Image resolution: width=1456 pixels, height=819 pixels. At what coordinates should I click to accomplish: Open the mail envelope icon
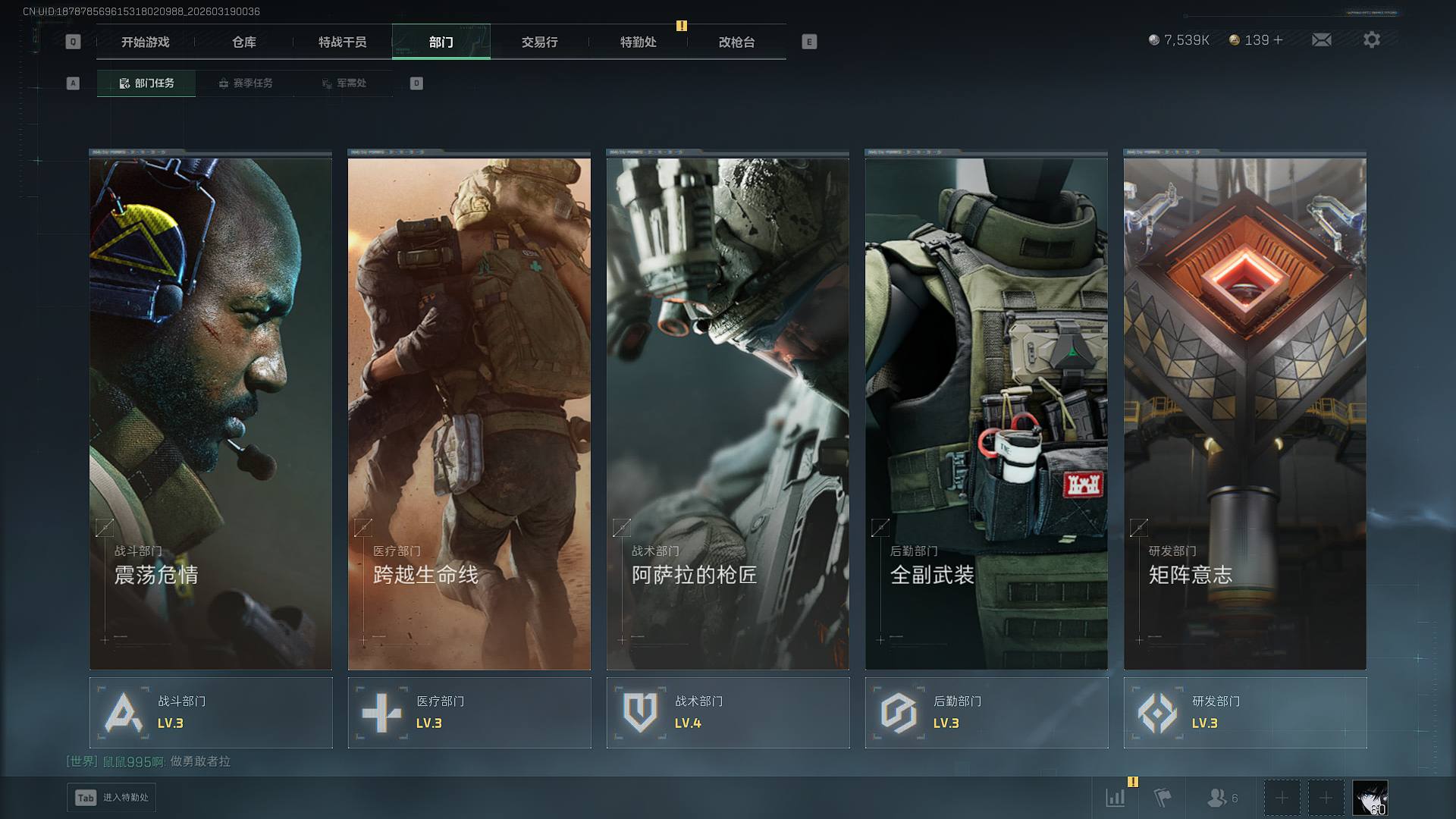click(1321, 40)
